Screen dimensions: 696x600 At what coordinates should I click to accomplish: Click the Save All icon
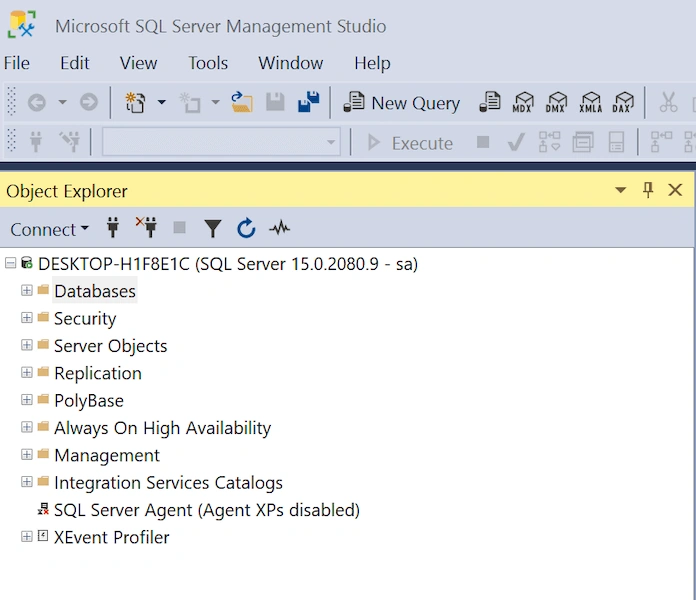[308, 102]
